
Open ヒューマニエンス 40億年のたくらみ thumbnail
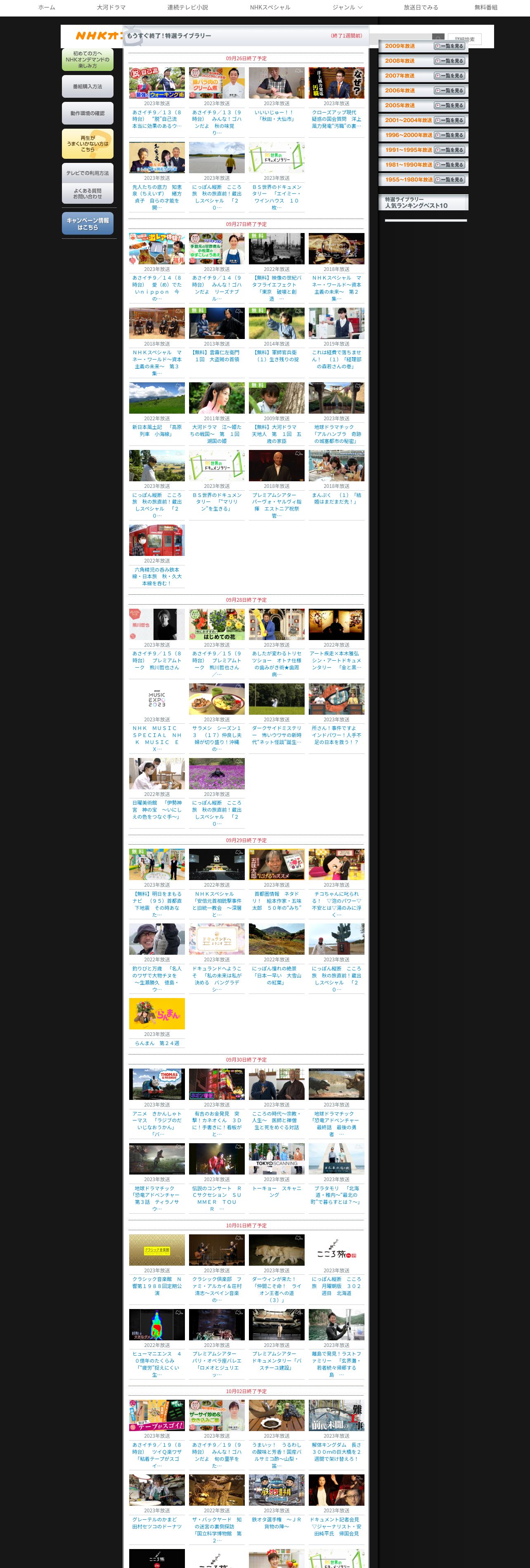(x=156, y=1325)
